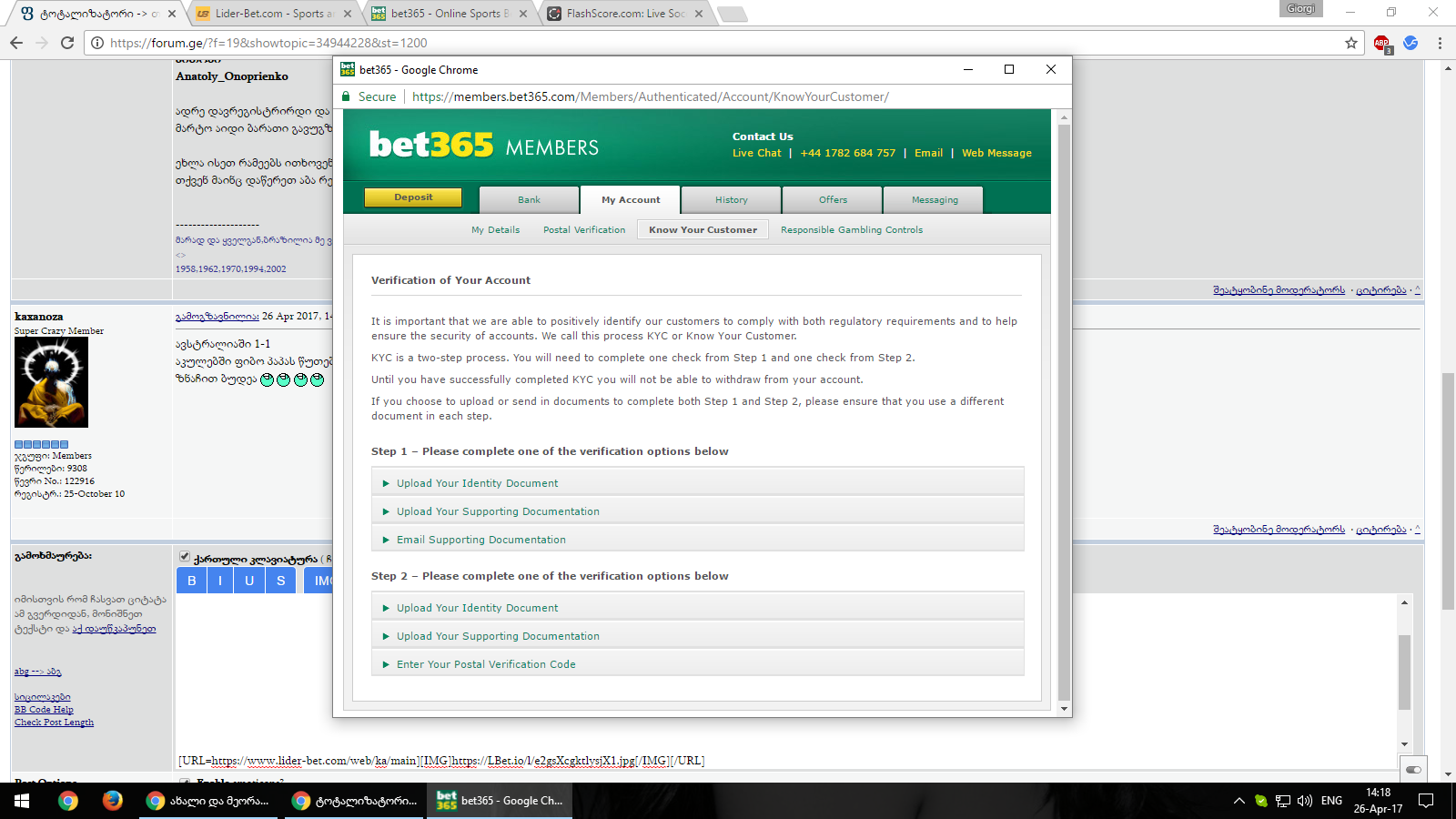Click the Secure padlock in the bet365 popup

click(346, 96)
